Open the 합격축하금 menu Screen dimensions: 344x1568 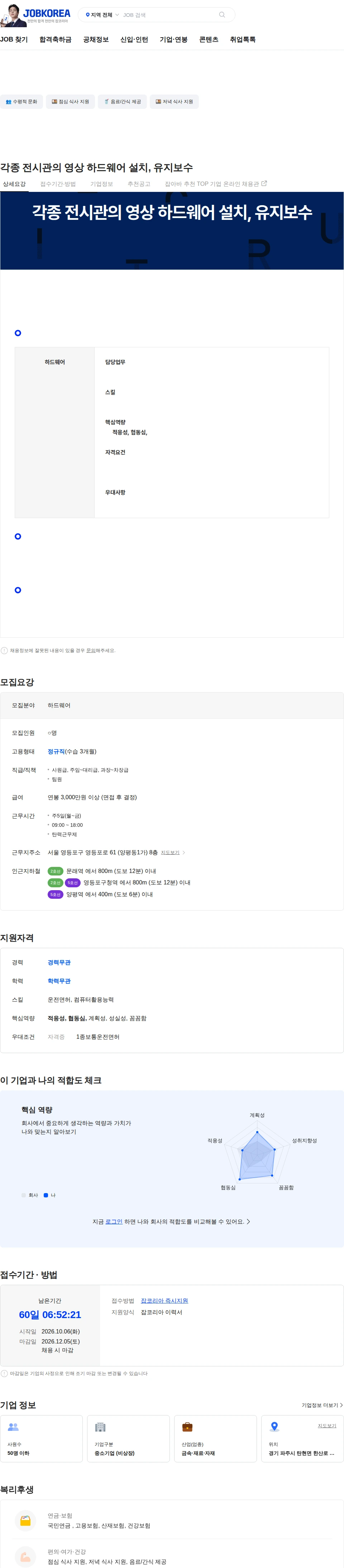click(56, 39)
